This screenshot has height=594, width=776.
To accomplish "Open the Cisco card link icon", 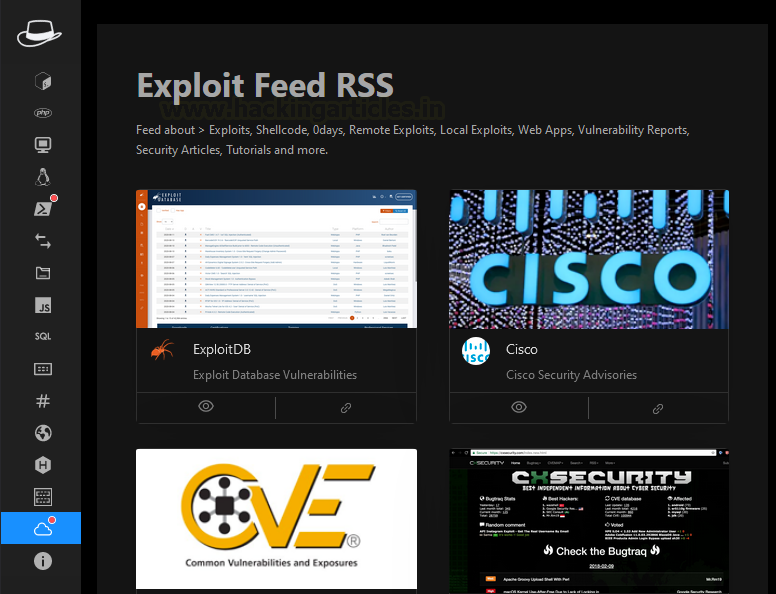I will pyautogui.click(x=658, y=409).
